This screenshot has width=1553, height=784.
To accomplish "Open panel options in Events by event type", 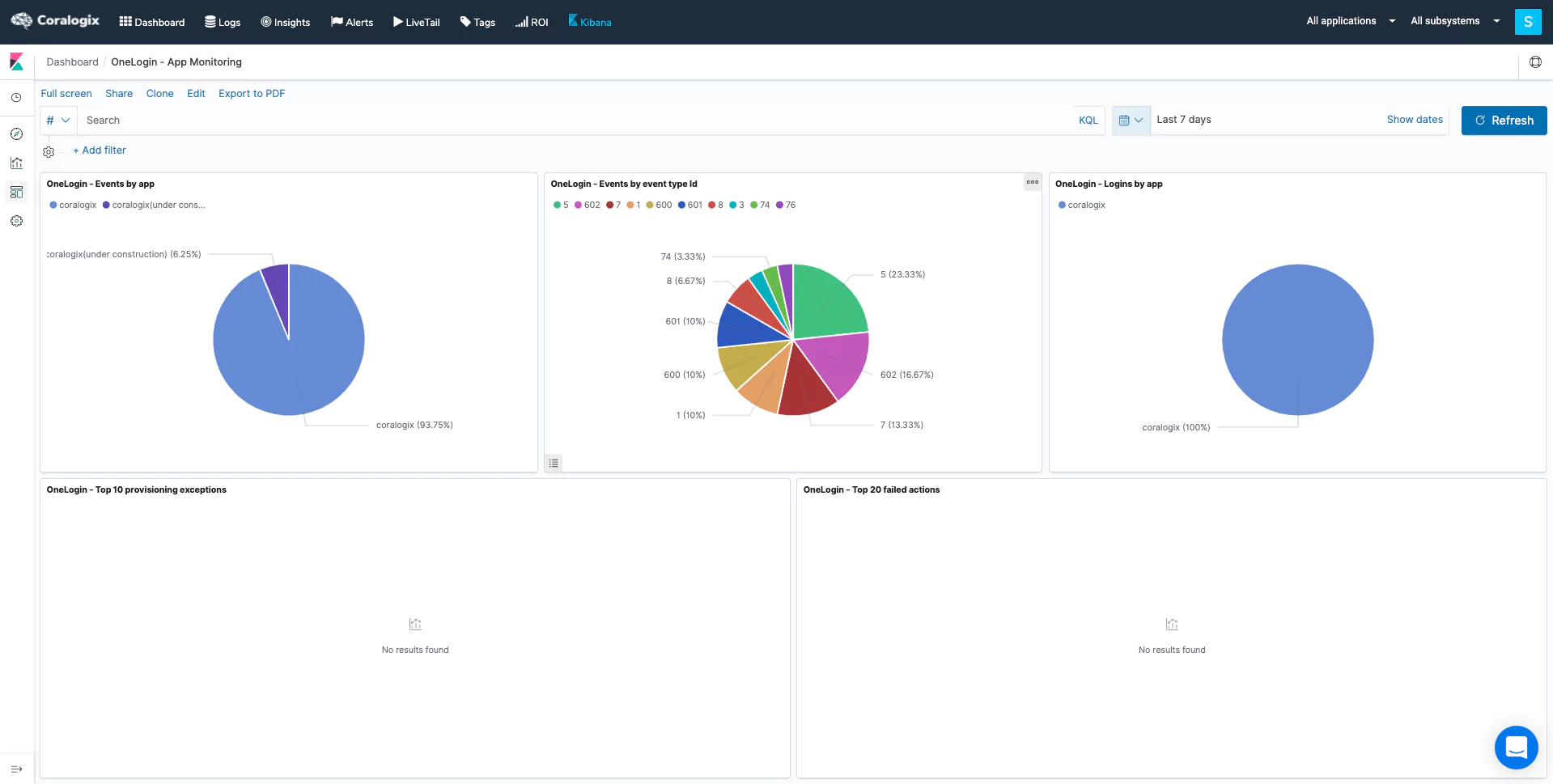I will [x=1033, y=182].
